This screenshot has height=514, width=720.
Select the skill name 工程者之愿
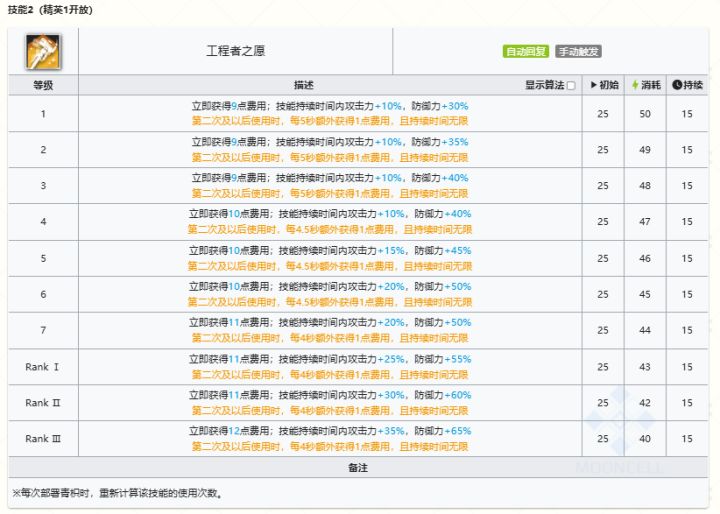[x=235, y=51]
